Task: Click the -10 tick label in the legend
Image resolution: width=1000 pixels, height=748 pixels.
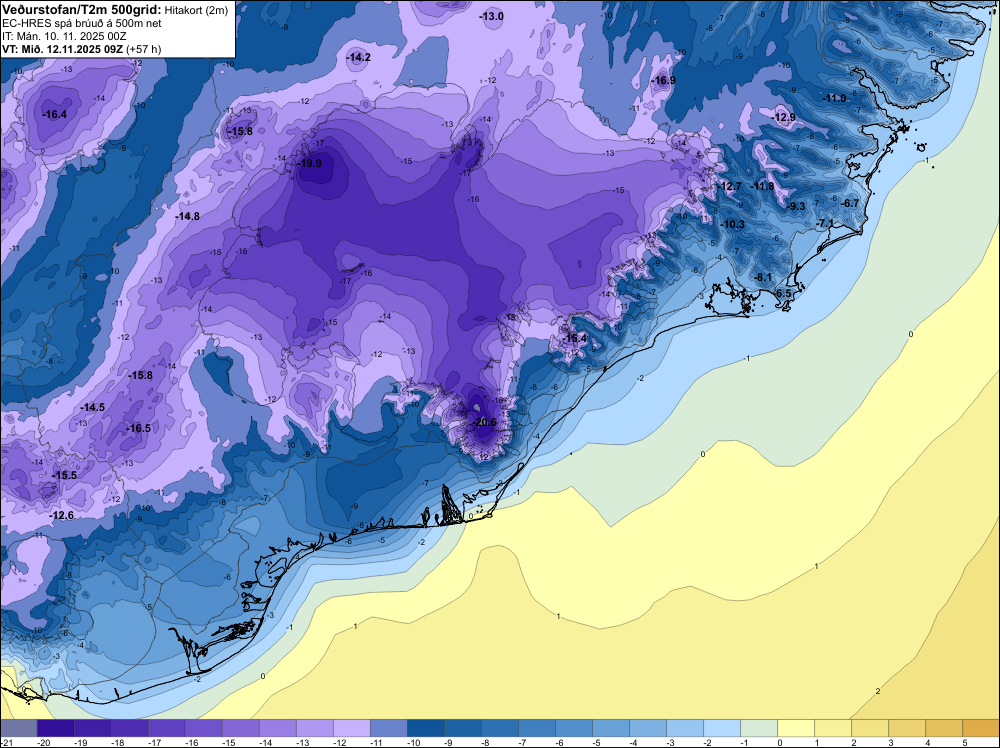Action: coord(414,743)
